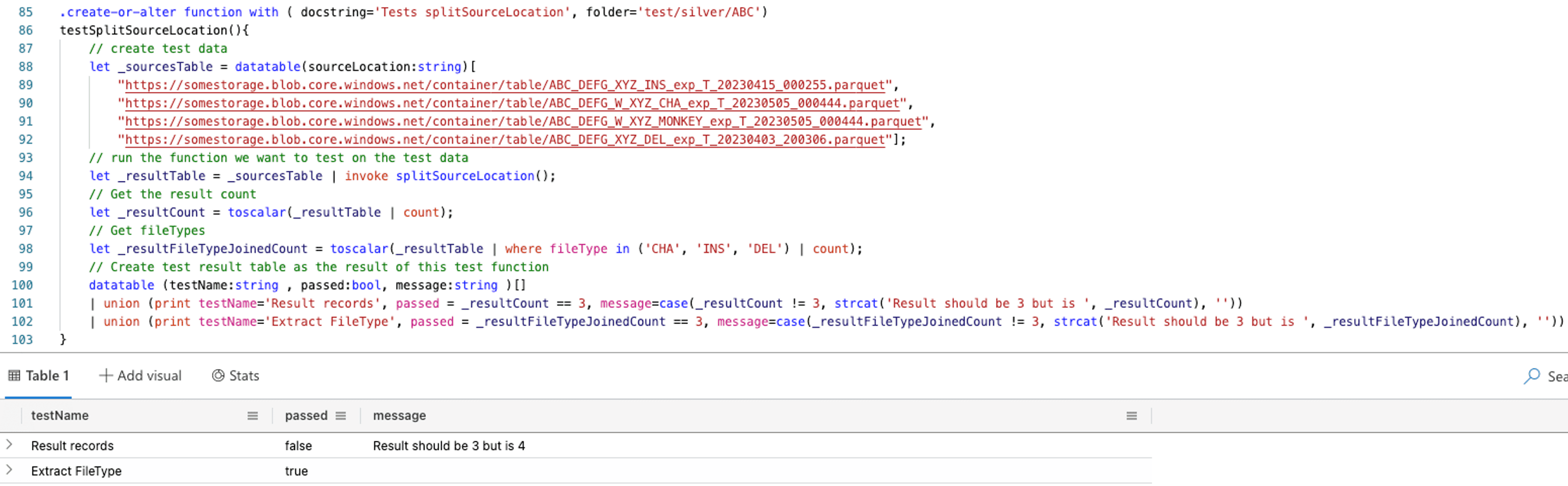
Task: Open message column menu icon
Action: click(x=1131, y=416)
